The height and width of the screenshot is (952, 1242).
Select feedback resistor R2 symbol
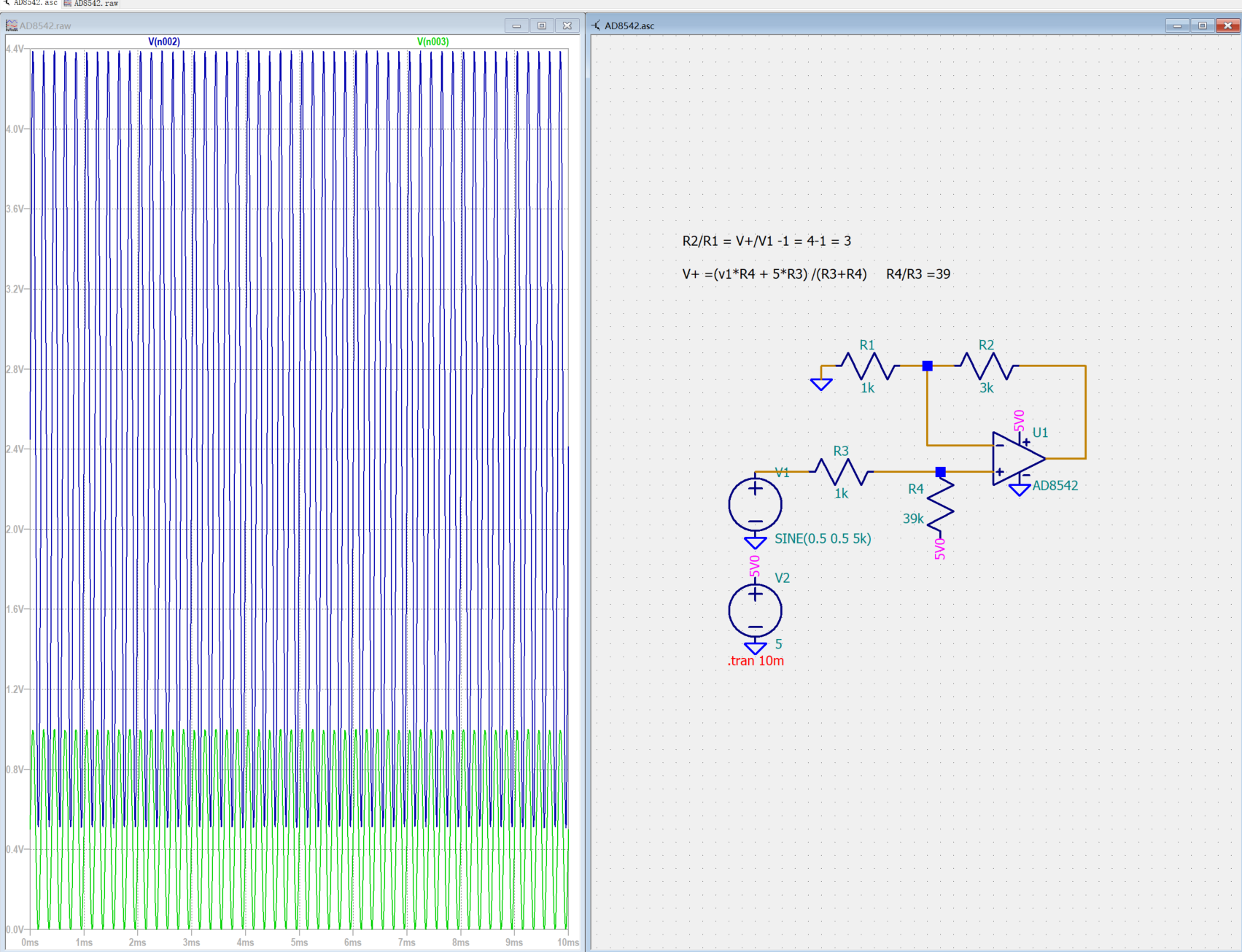(986, 365)
